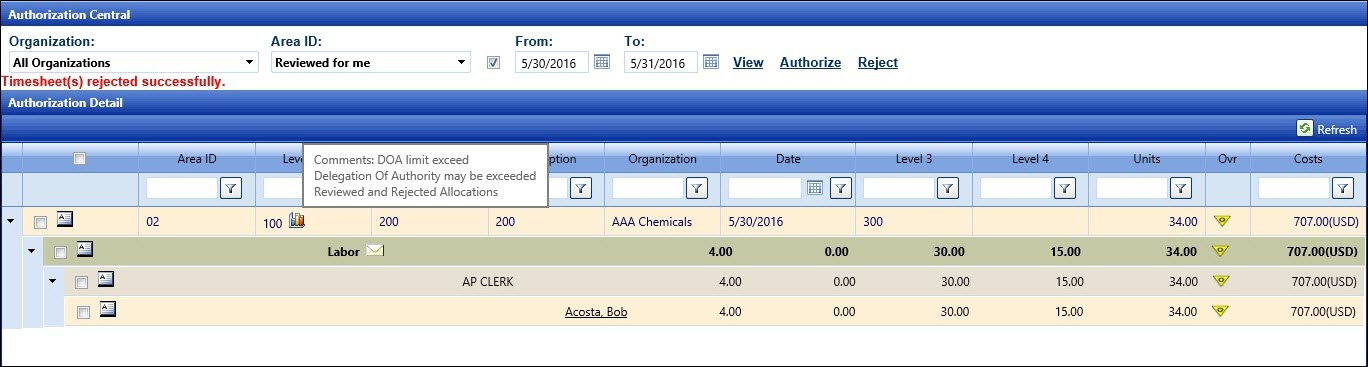Check the box for the Labor row
Image resolution: width=1368 pixels, height=367 pixels.
[x=61, y=252]
